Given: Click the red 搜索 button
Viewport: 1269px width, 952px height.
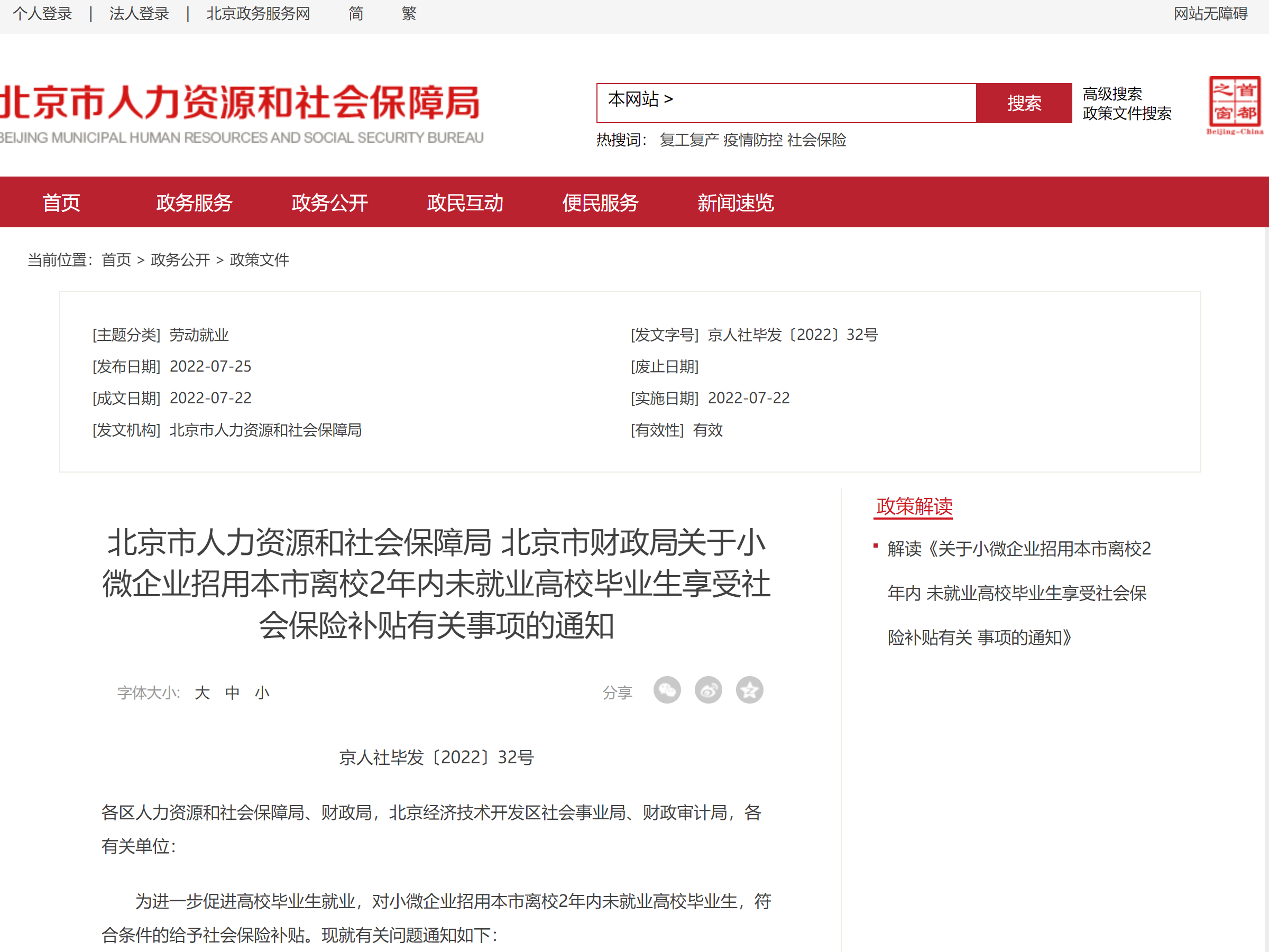Looking at the screenshot, I should pos(1024,103).
